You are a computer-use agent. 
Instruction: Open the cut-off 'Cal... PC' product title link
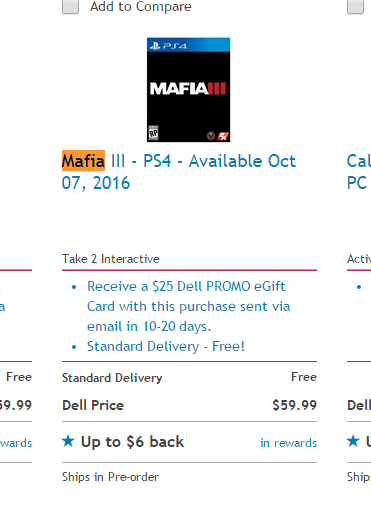(359, 172)
